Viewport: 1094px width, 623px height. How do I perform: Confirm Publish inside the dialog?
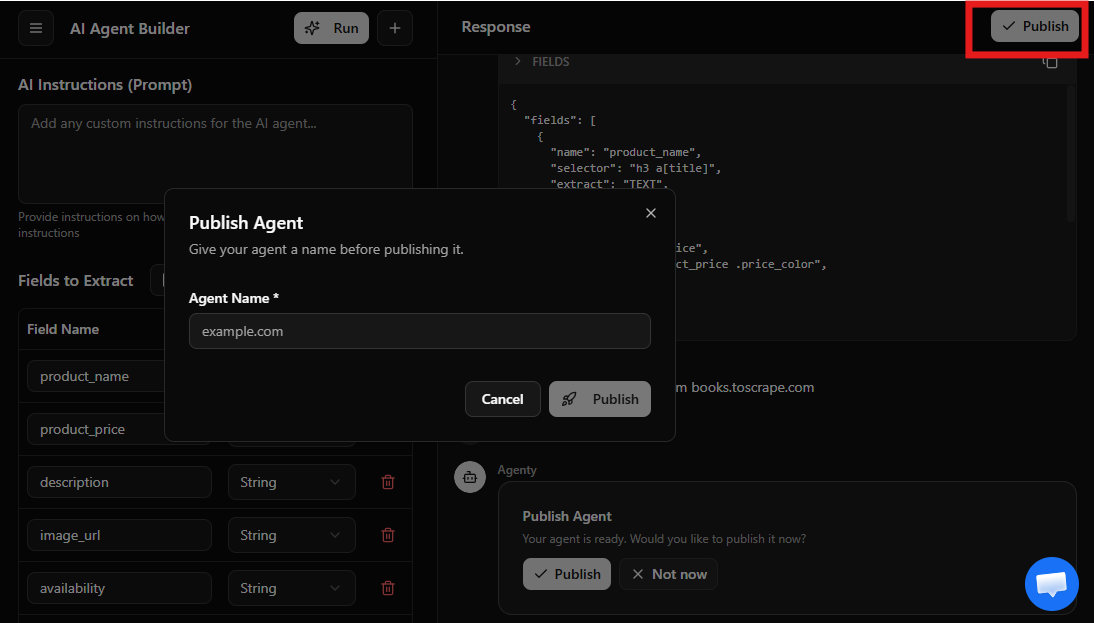pos(600,399)
